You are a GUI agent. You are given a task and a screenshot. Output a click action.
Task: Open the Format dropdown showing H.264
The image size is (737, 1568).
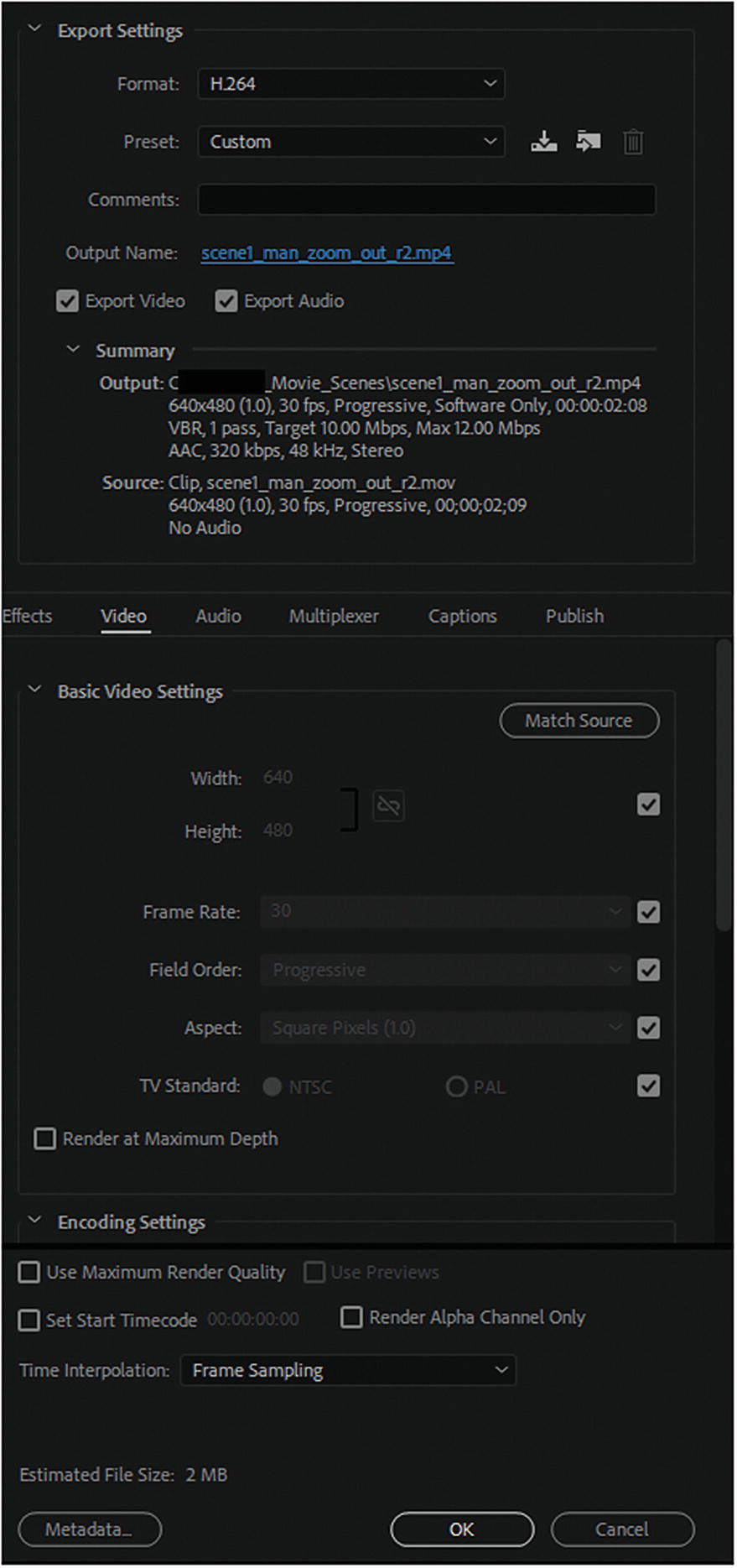[x=351, y=84]
